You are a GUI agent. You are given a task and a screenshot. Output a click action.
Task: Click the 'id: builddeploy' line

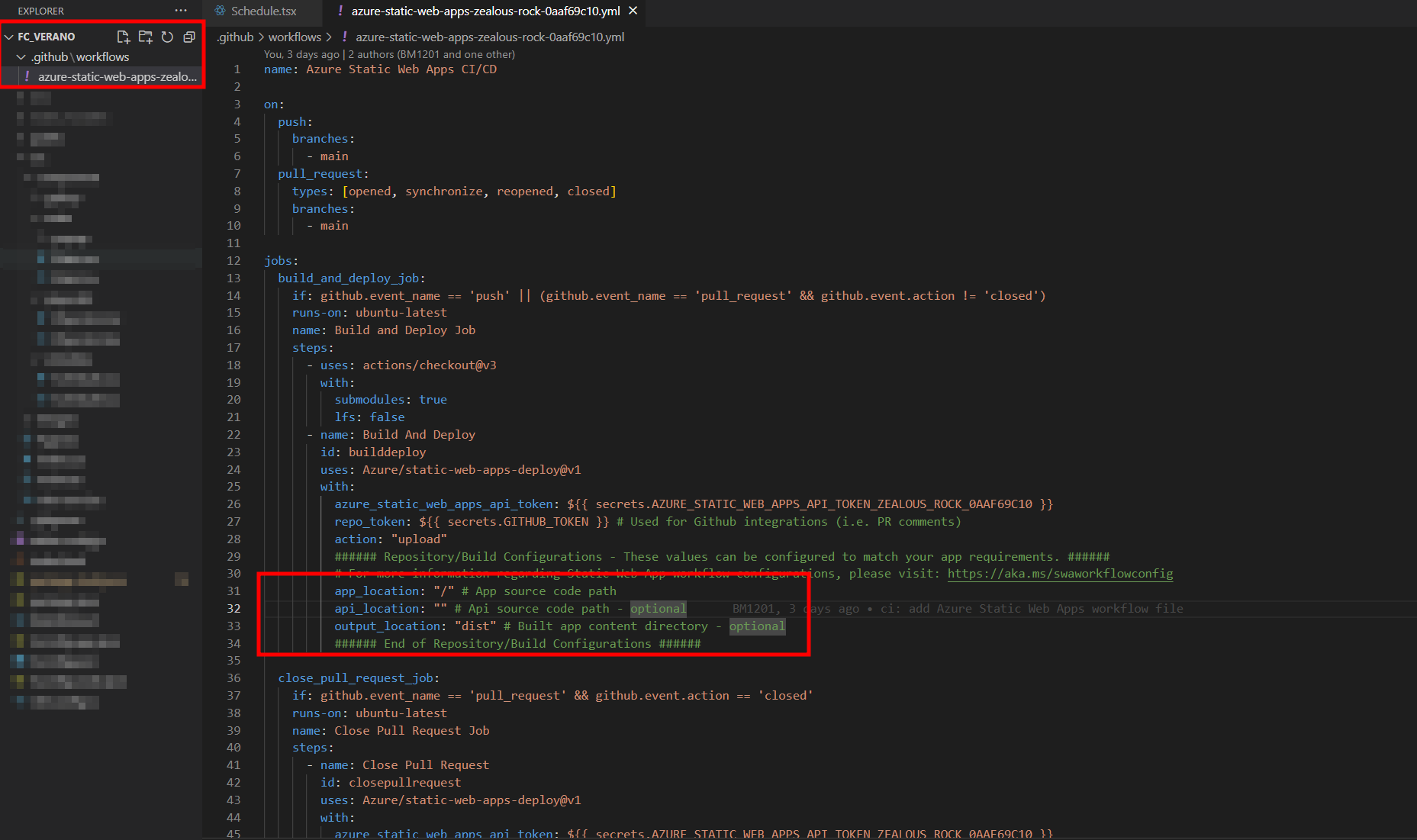click(373, 452)
